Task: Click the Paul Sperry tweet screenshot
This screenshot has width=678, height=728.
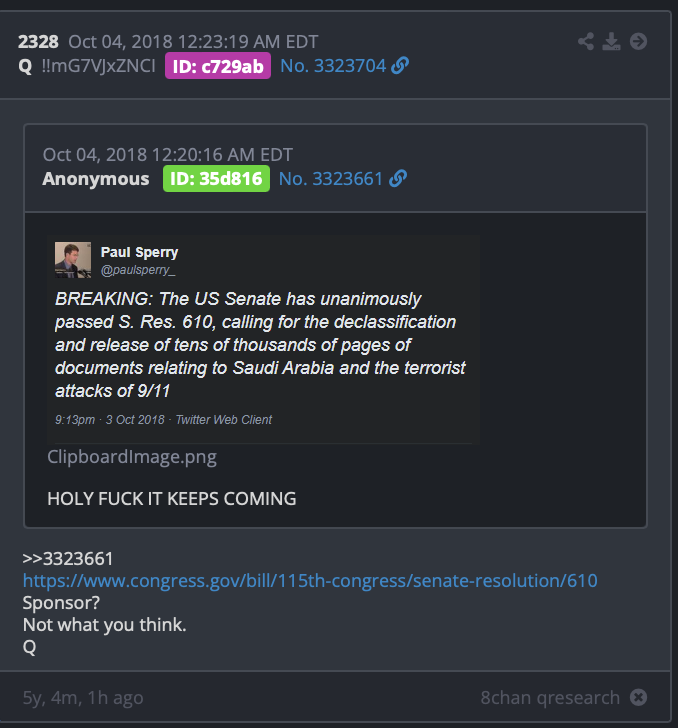Action: coord(263,339)
